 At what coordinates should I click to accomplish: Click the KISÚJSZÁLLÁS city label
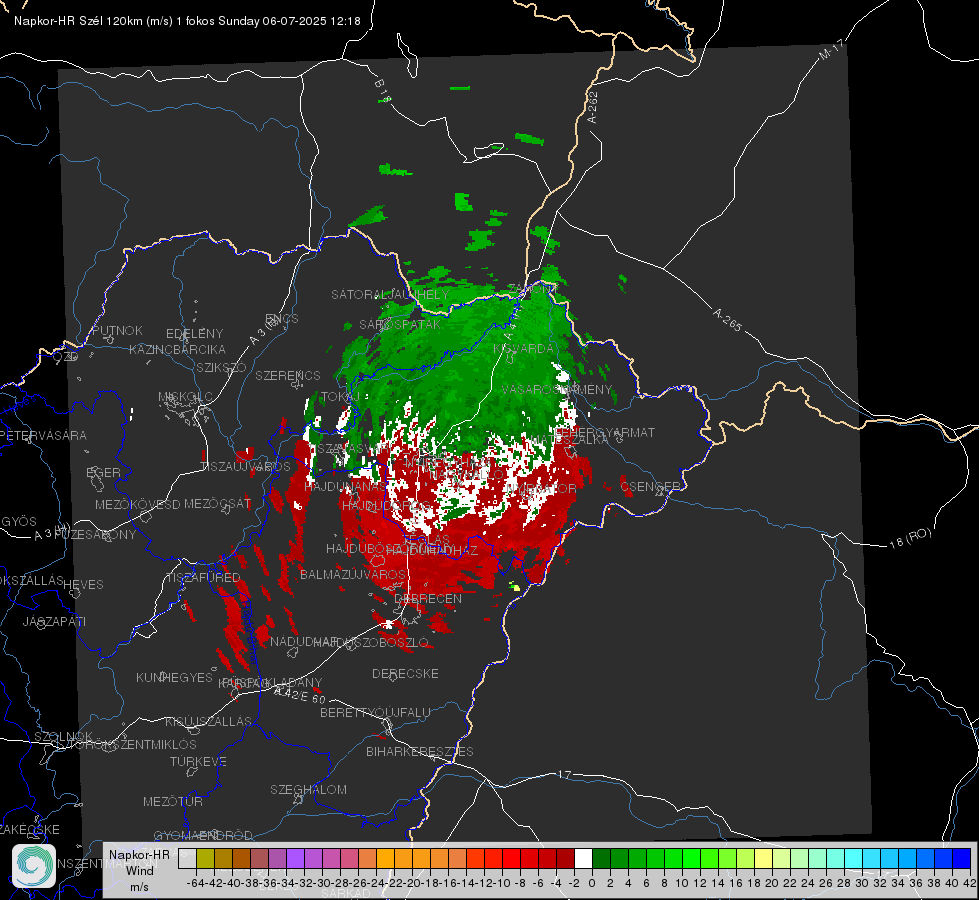(209, 721)
